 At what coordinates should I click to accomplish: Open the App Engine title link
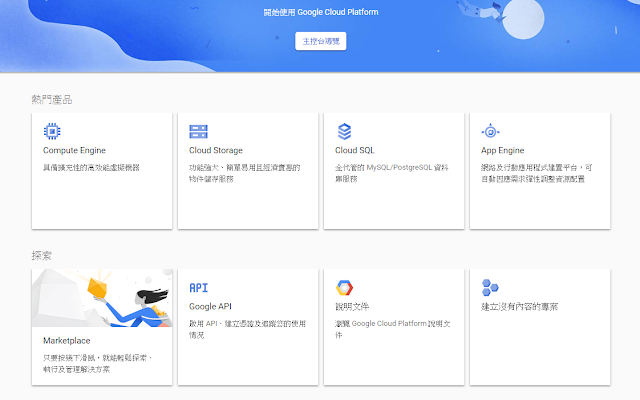point(502,150)
